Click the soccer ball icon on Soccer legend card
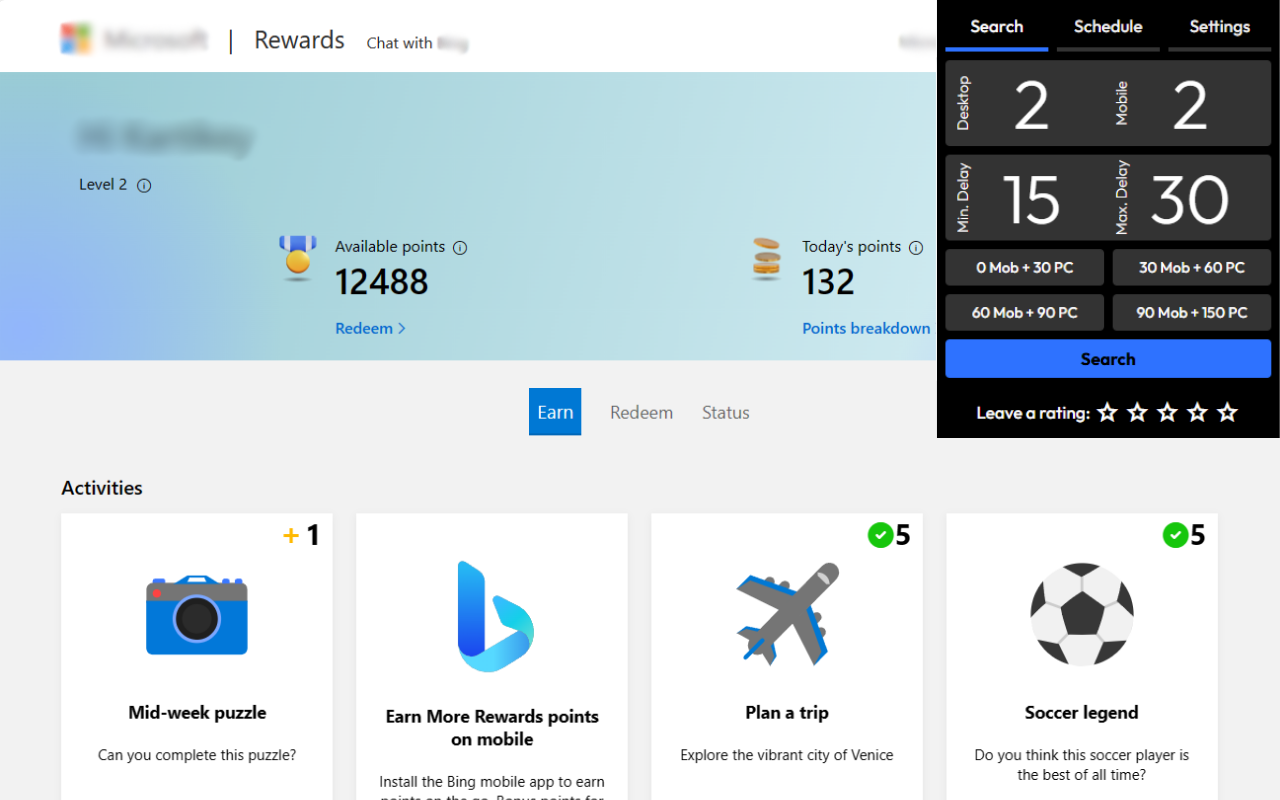The height and width of the screenshot is (800, 1280). click(x=1081, y=615)
